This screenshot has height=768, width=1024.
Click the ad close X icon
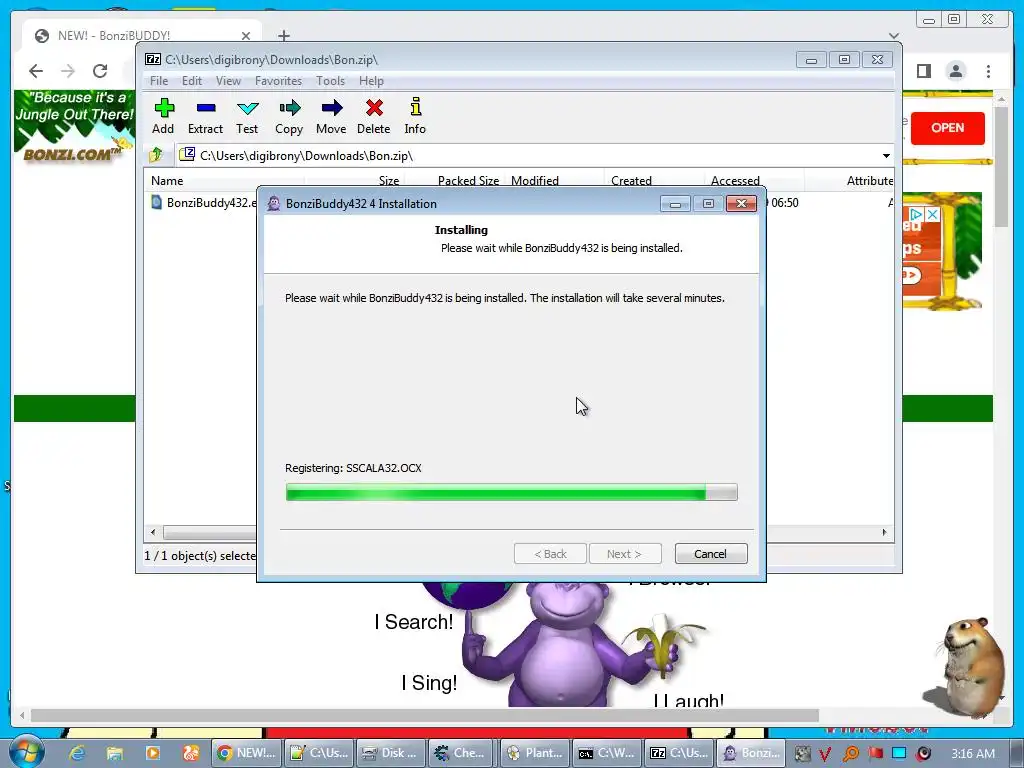933,214
